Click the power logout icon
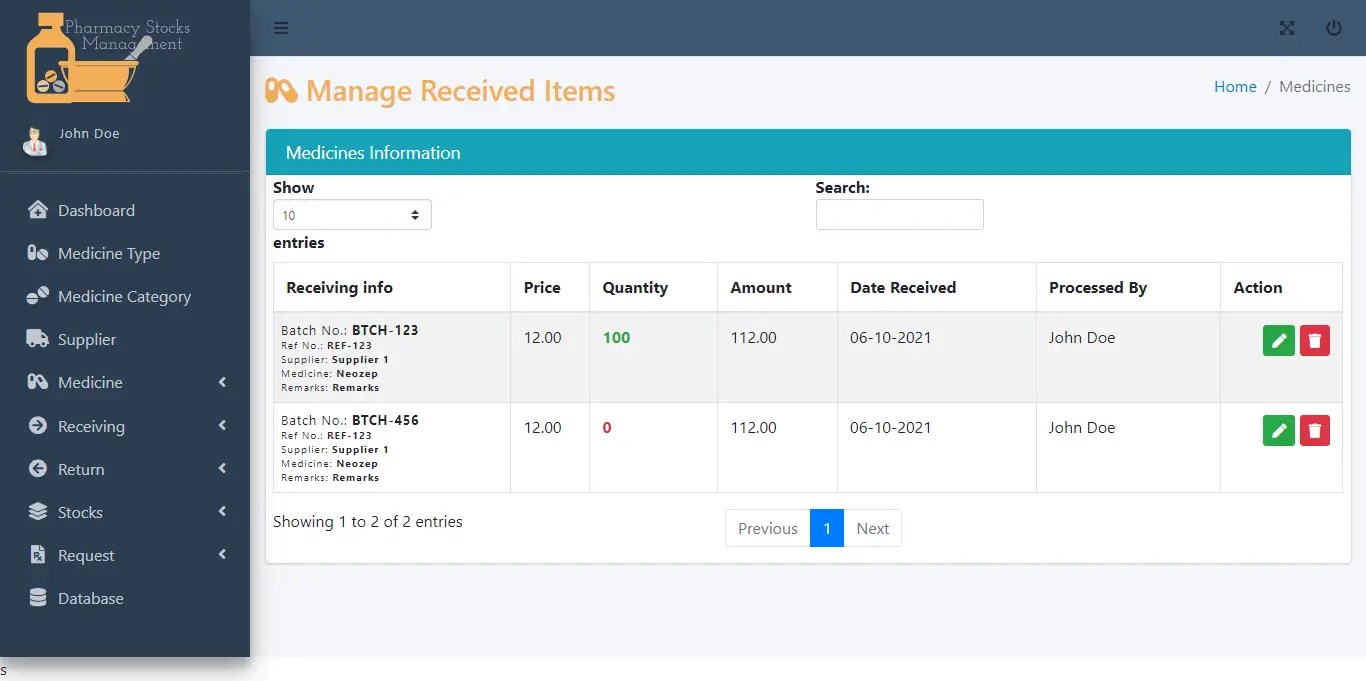1366x681 pixels. coord(1334,28)
